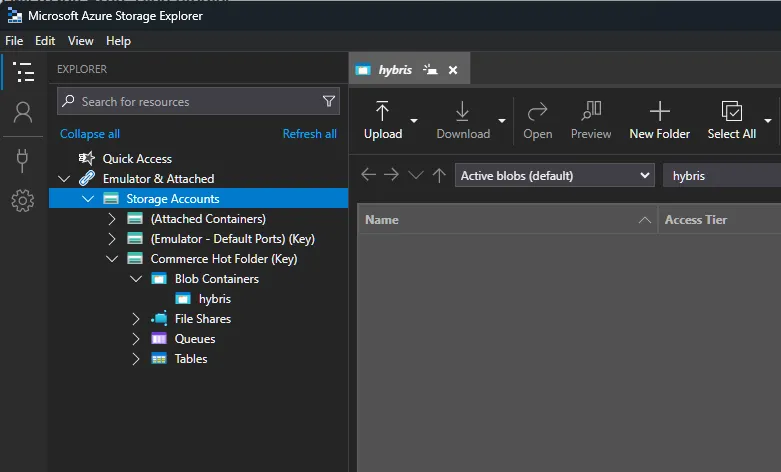Navigate forward with the right arrow
The image size is (781, 472).
pos(391,175)
